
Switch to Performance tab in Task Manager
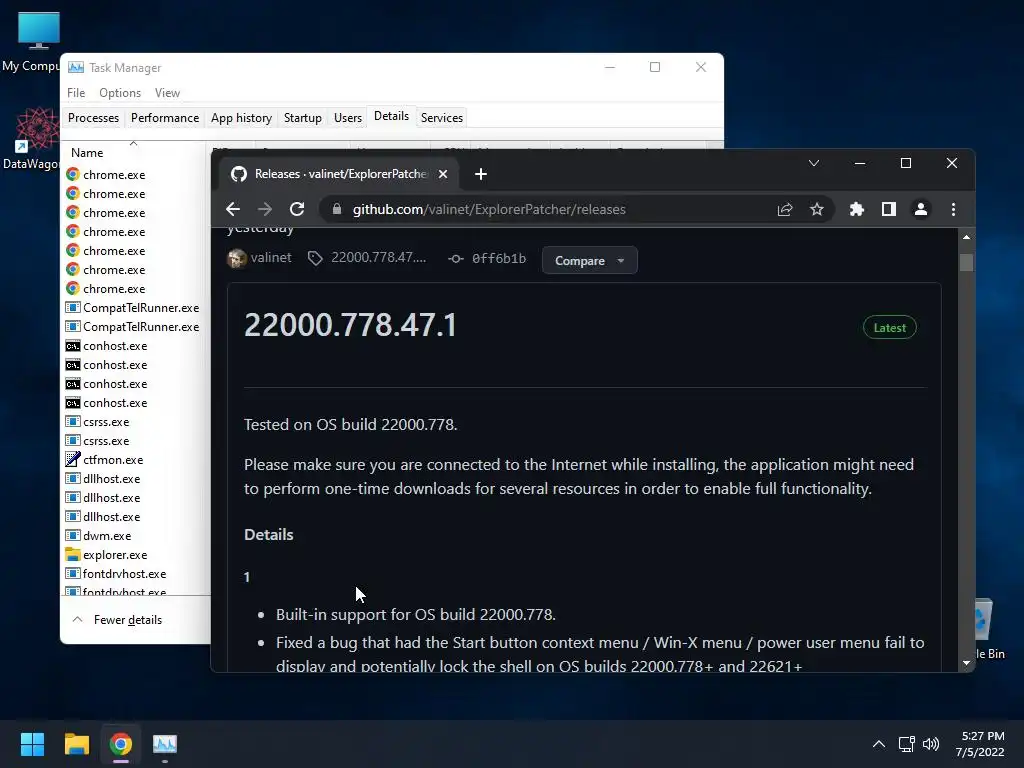165,118
